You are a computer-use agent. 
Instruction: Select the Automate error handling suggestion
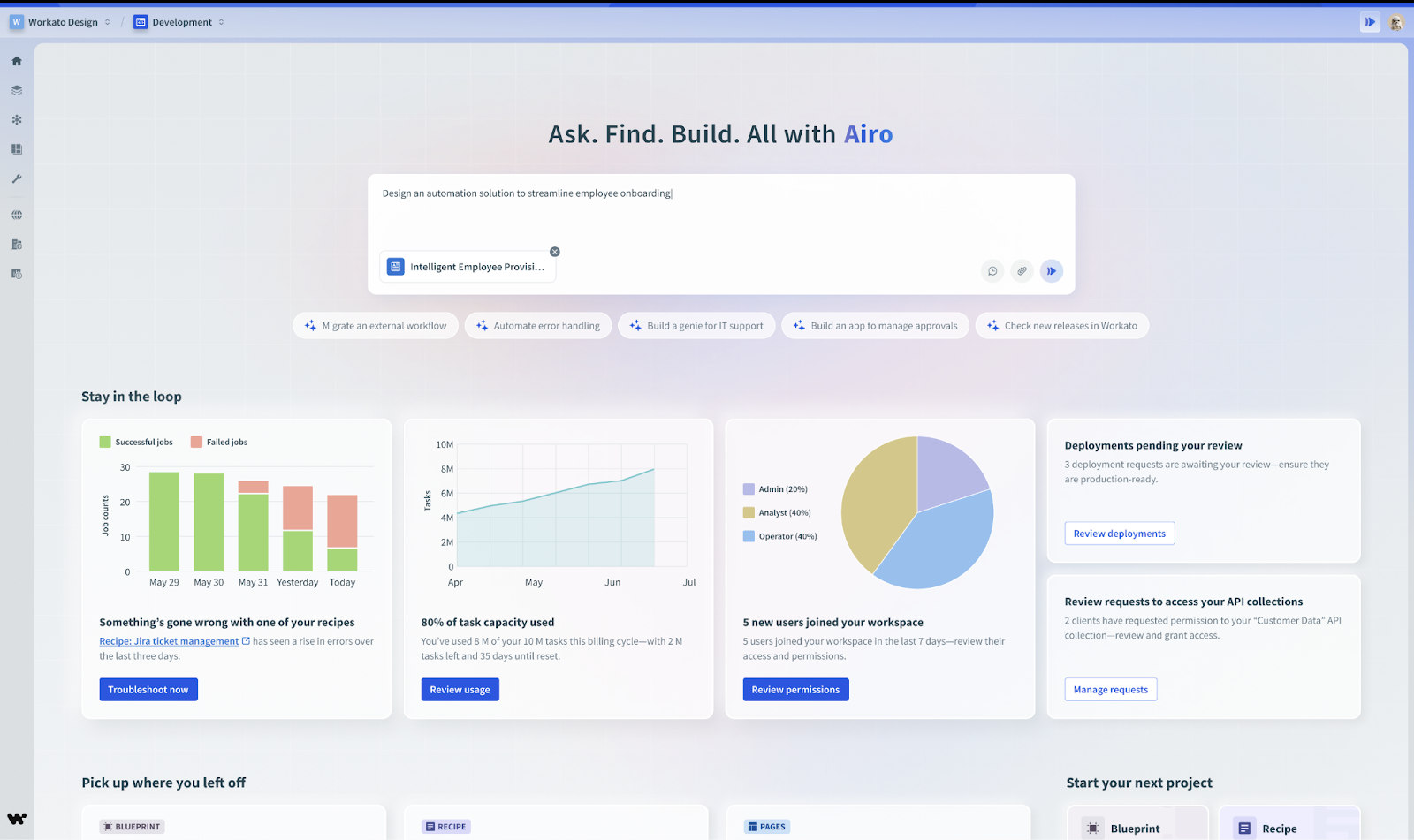click(538, 326)
